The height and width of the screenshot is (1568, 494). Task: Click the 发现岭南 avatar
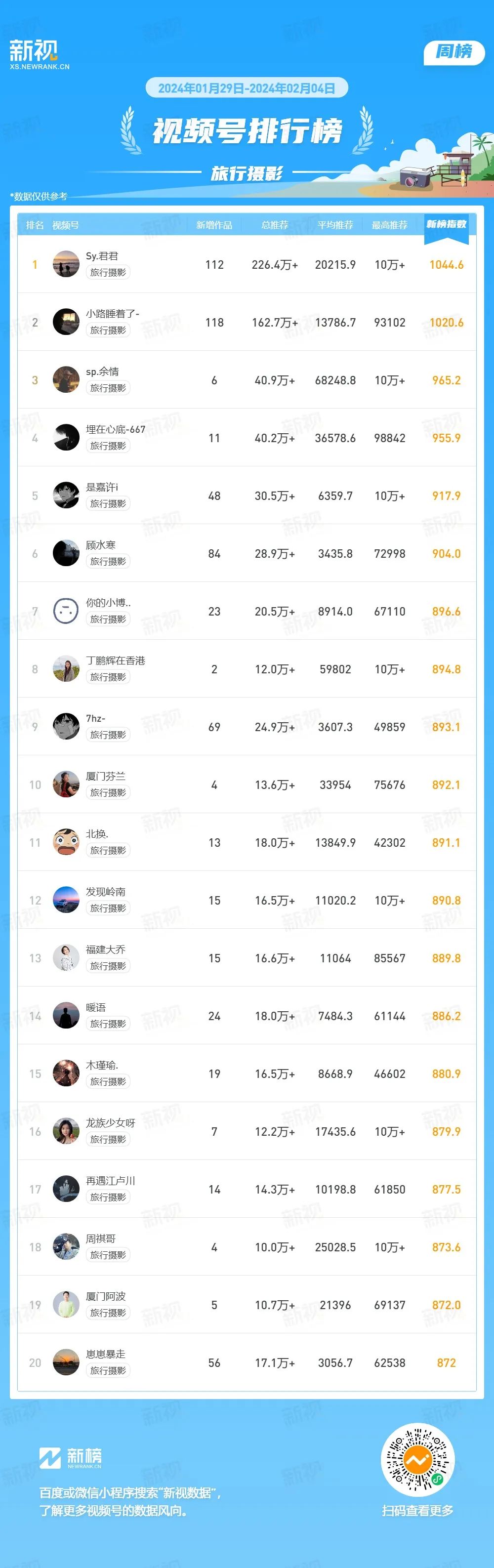[66, 900]
